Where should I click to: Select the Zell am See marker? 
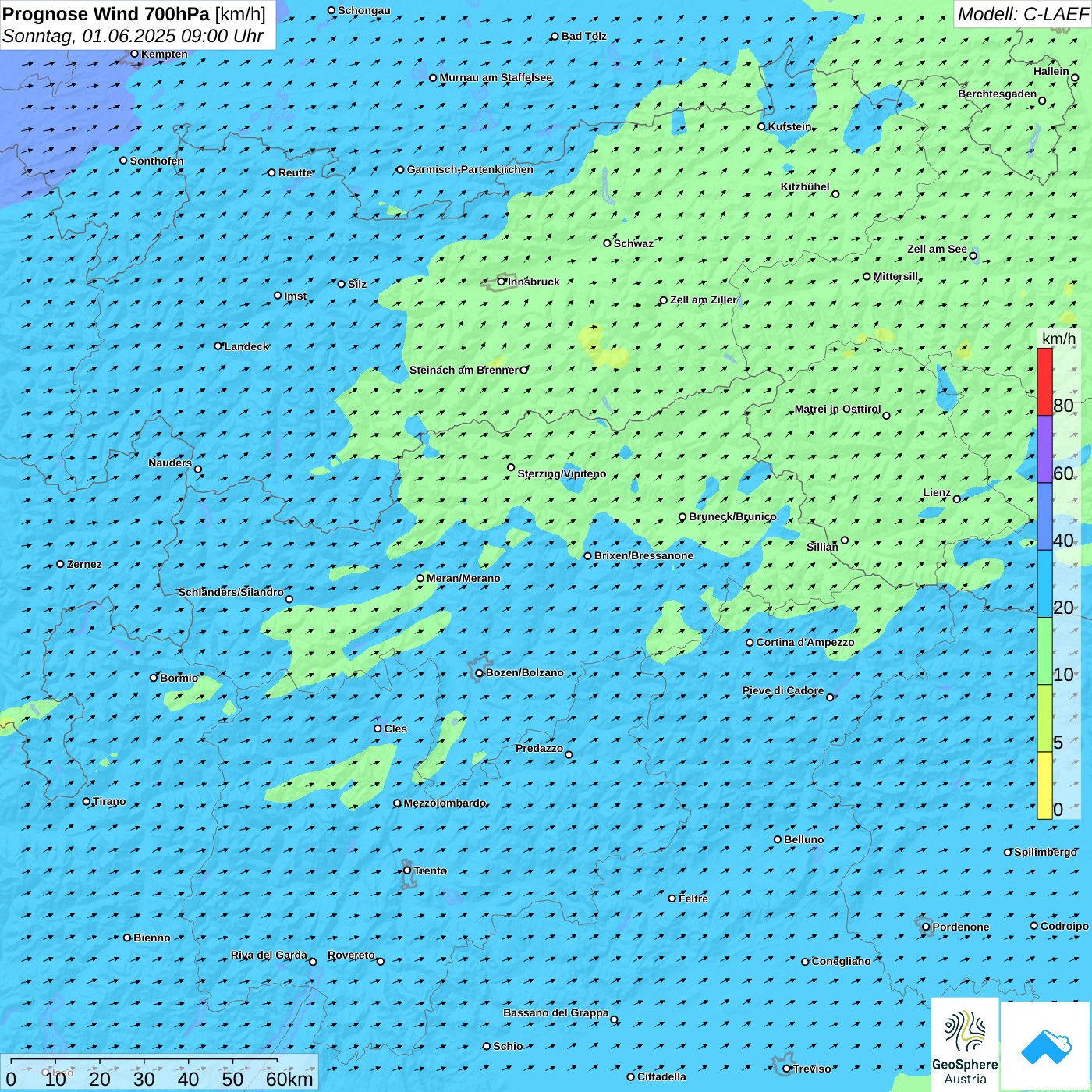[x=973, y=256]
